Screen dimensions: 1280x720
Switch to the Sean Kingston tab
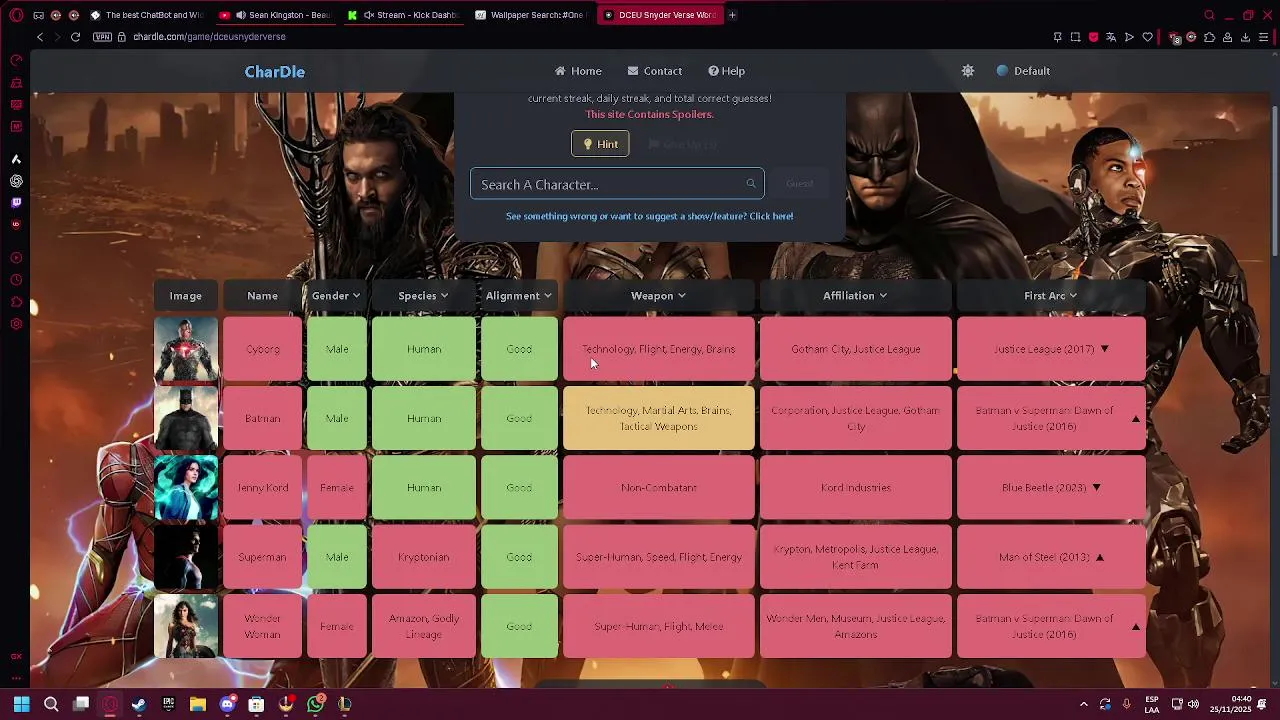[x=273, y=15]
